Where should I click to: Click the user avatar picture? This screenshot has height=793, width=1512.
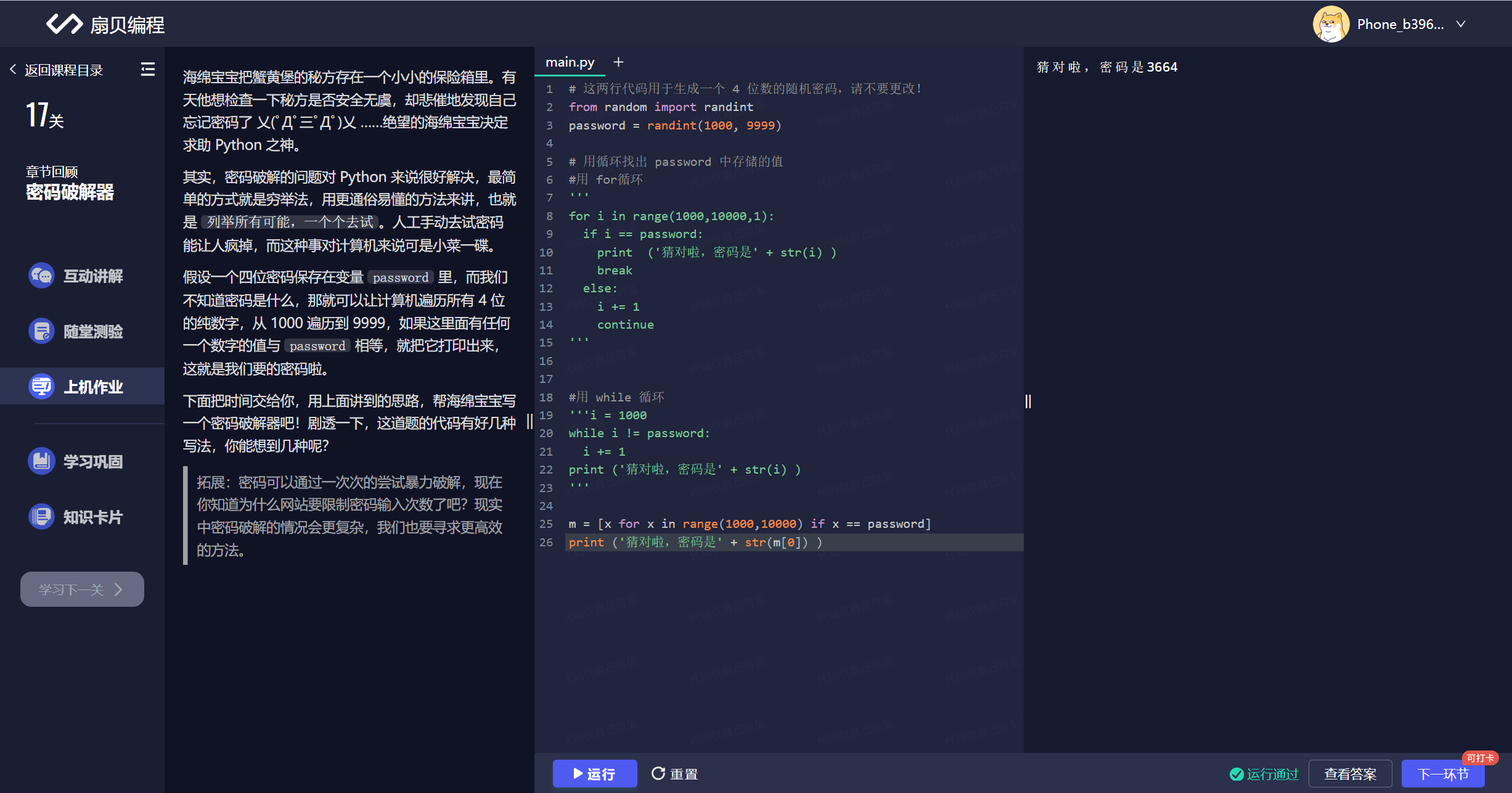1330,24
